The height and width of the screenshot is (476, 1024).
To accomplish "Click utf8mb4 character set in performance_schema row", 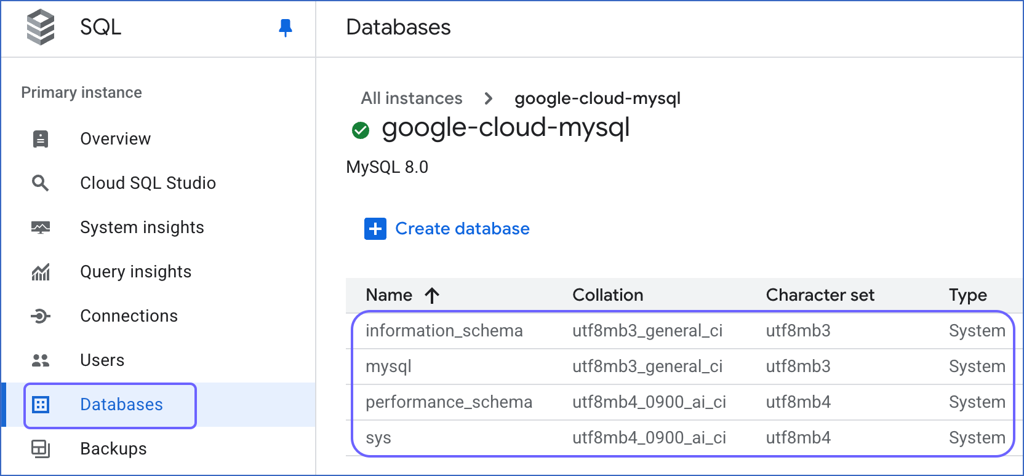I will point(798,402).
